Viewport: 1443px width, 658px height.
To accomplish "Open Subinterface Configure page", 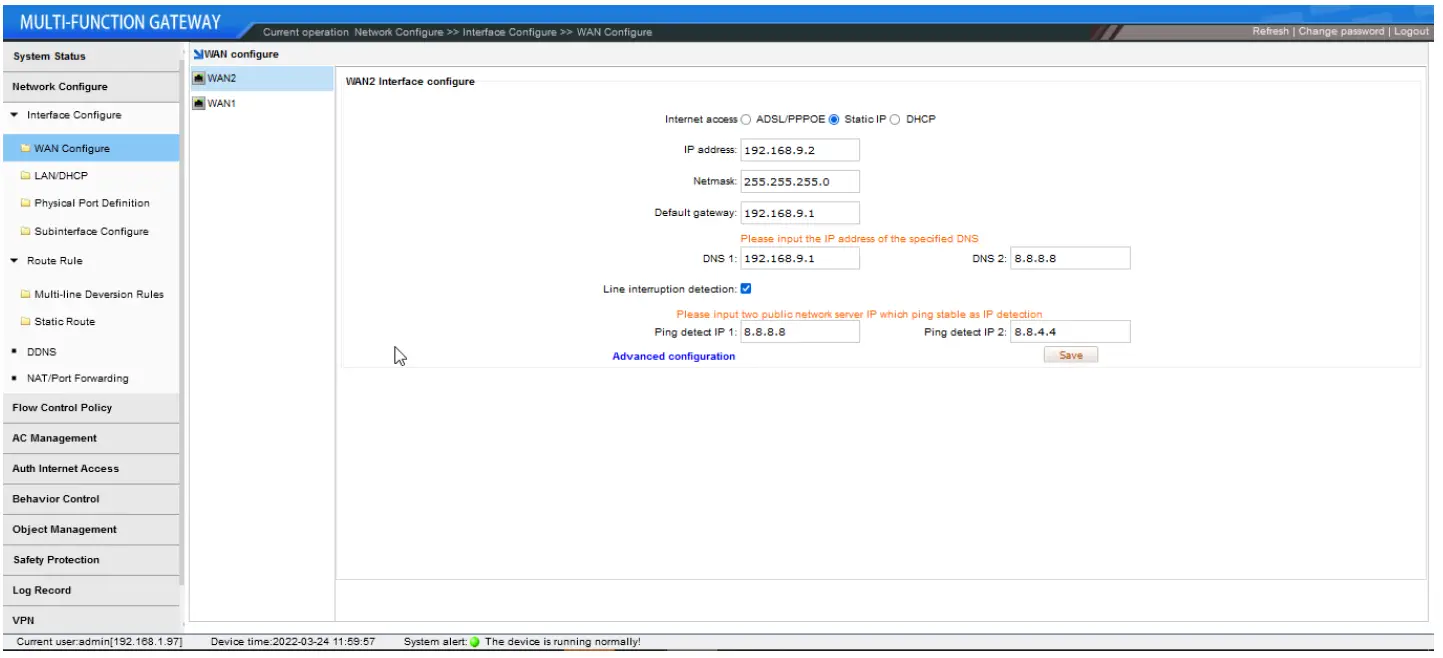I will pos(91,231).
